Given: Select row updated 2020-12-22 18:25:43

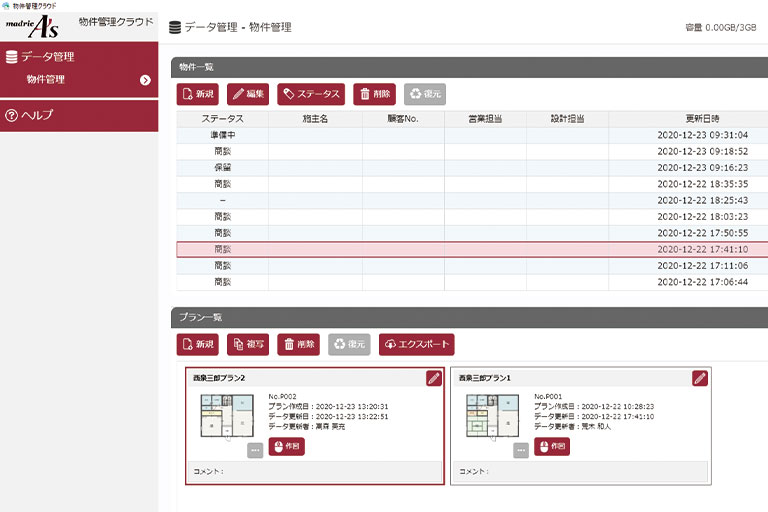Looking at the screenshot, I should point(472,200).
